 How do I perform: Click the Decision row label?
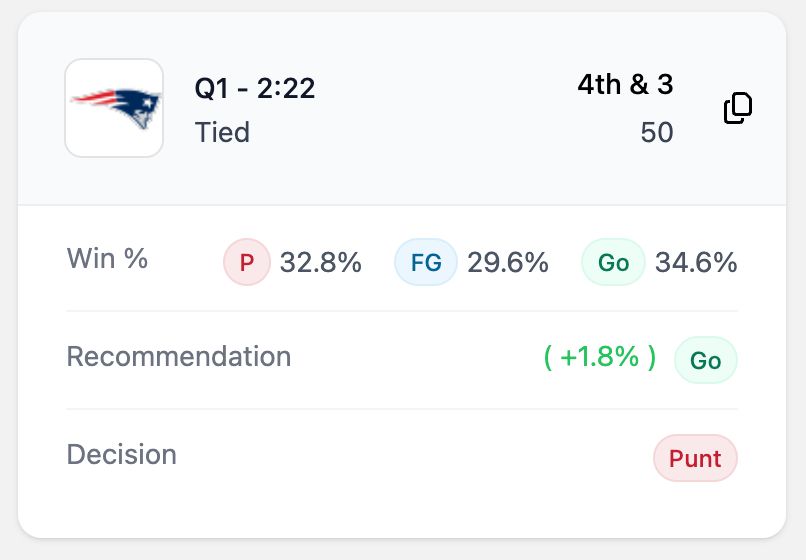tap(122, 454)
